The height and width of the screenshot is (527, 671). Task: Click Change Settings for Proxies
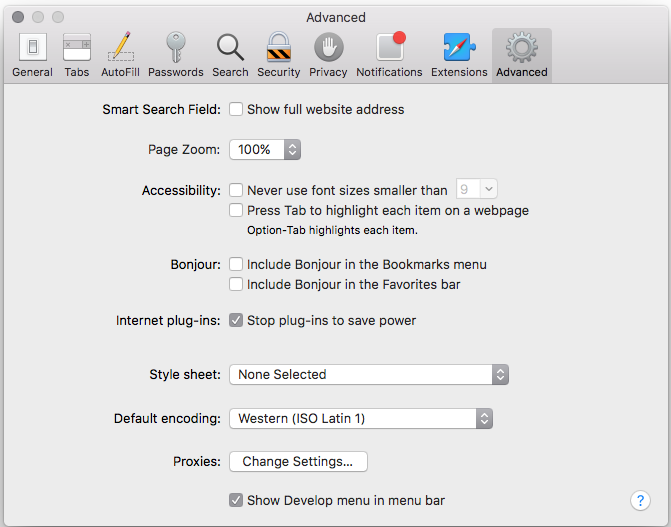[x=298, y=461]
